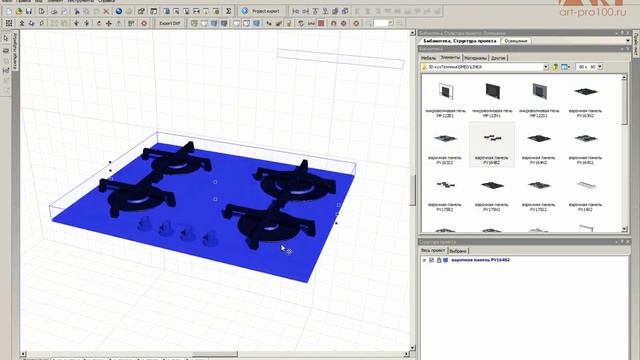Save the project with the floppy disk icon
The height and width of the screenshot is (360, 640).
click(x=29, y=11)
